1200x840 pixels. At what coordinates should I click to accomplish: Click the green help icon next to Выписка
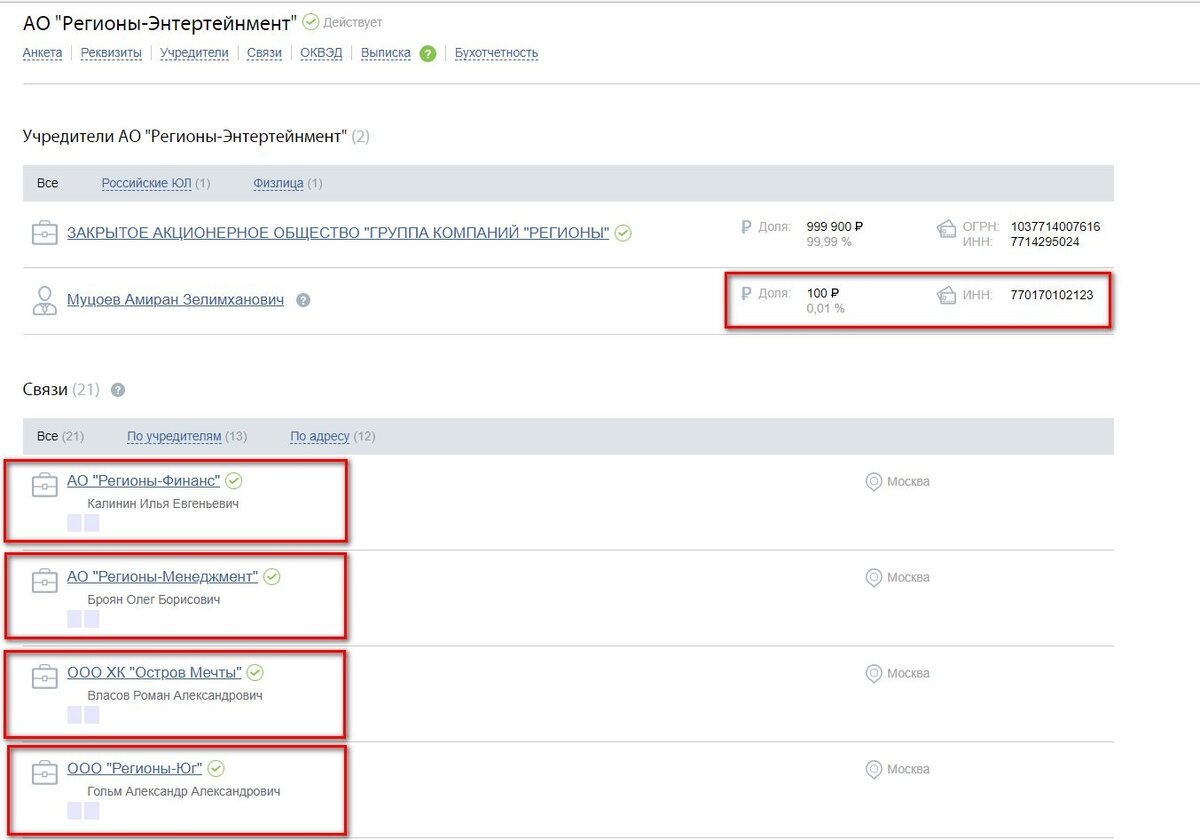[x=428, y=54]
